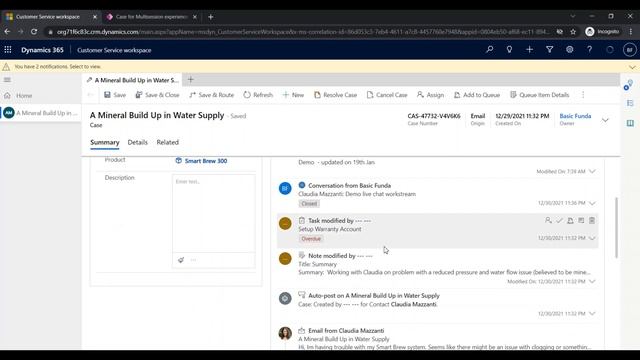Click Save in the command bar
Image resolution: width=640 pixels, height=360 pixels.
[115, 95]
